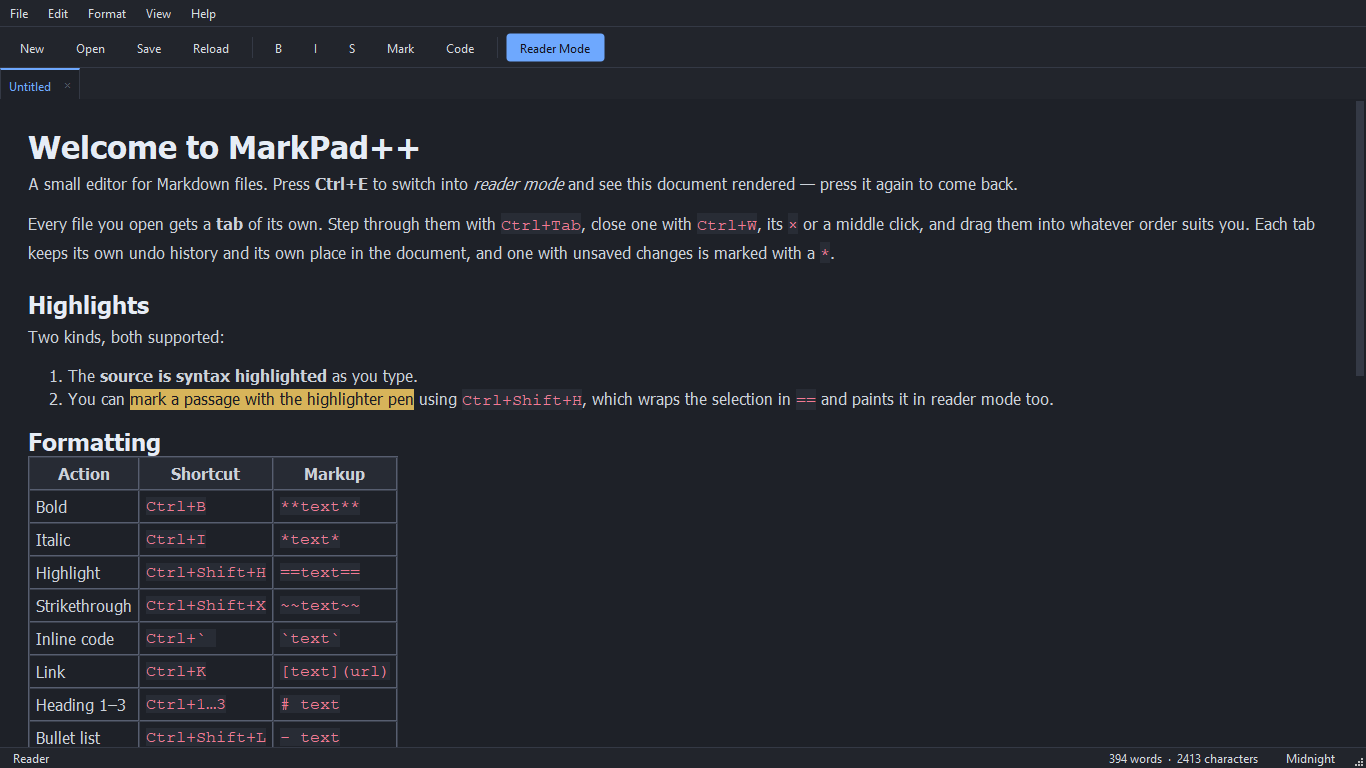The width and height of the screenshot is (1366, 768).
Task: Click the Action table header
Action: [x=84, y=474]
